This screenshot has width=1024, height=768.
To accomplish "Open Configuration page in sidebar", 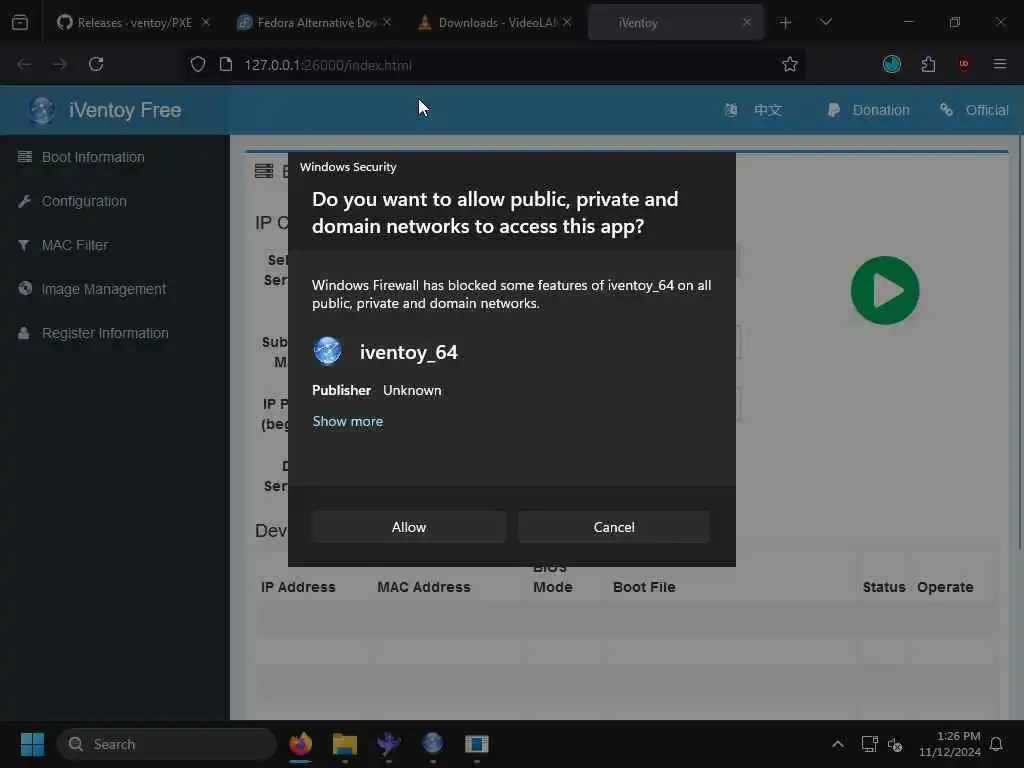I will click(84, 201).
